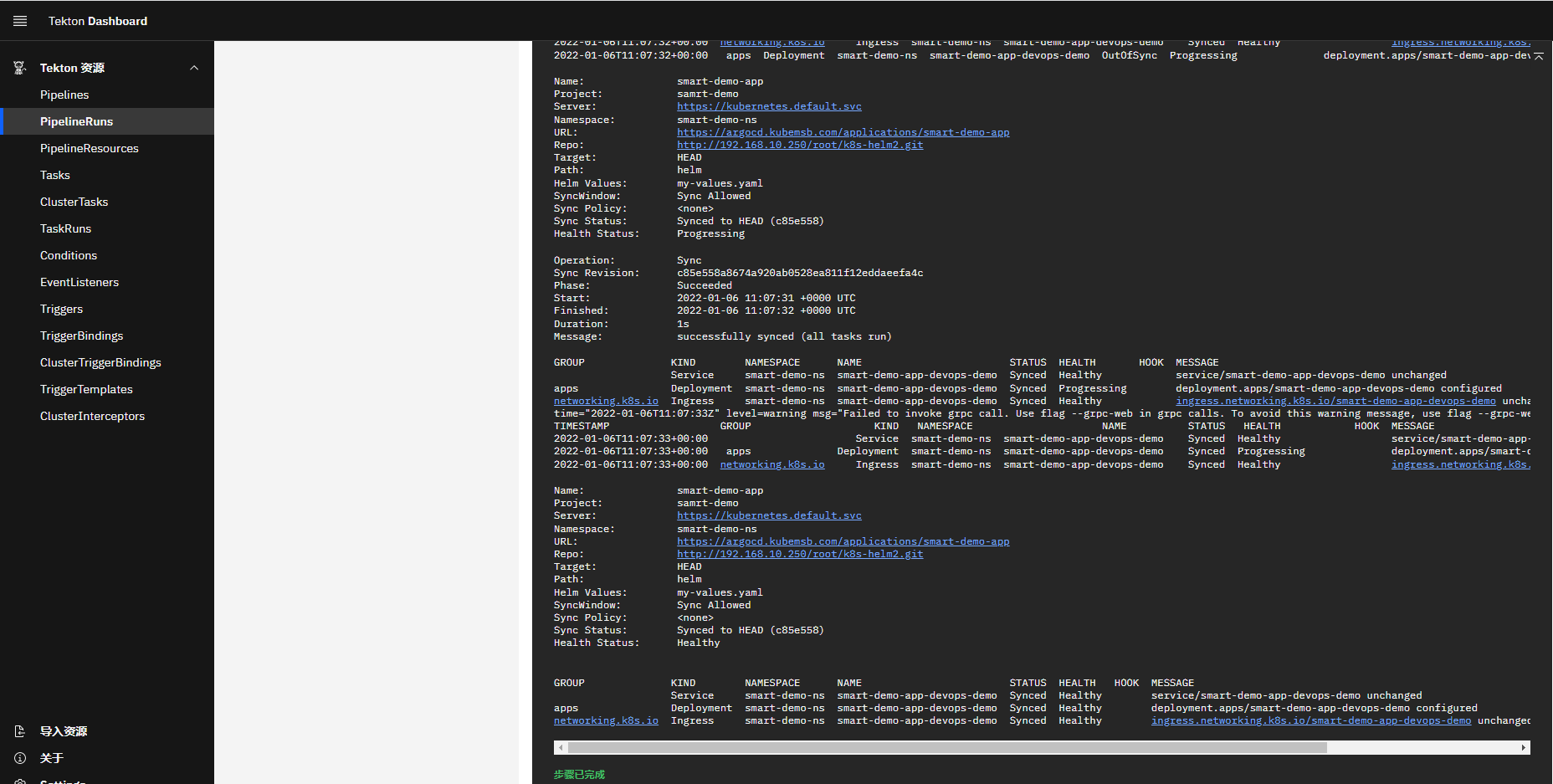Open Triggers in the sidebar
The height and width of the screenshot is (784, 1553).
[x=107, y=309]
